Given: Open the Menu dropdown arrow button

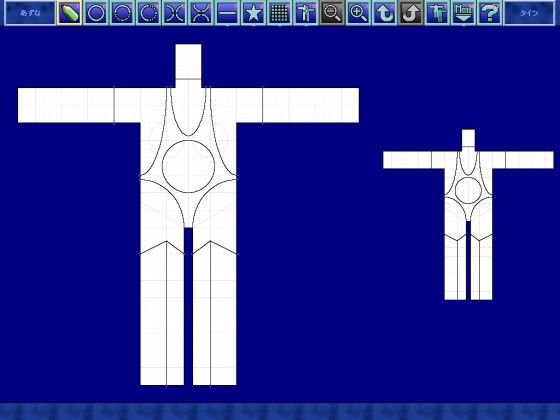Looking at the screenshot, I should [464, 13].
